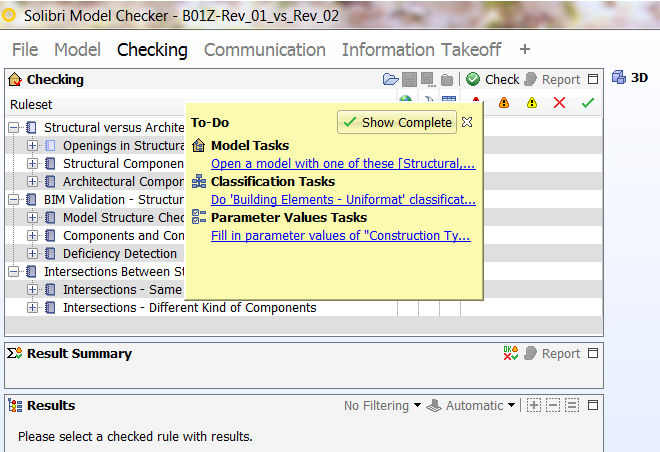660x452 pixels.
Task: Collapse Structural versus Architectural ruleset
Action: click(13, 128)
